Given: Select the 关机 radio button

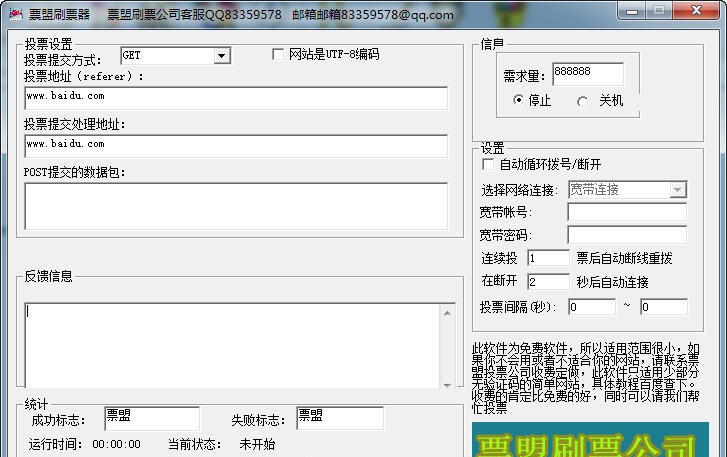Looking at the screenshot, I should 582,101.
